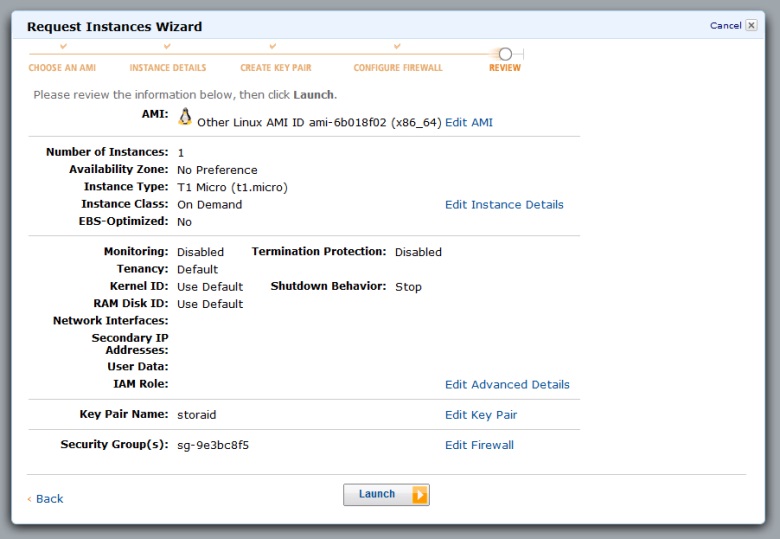
Task: Click checkmark above Instance Details
Action: (167, 46)
